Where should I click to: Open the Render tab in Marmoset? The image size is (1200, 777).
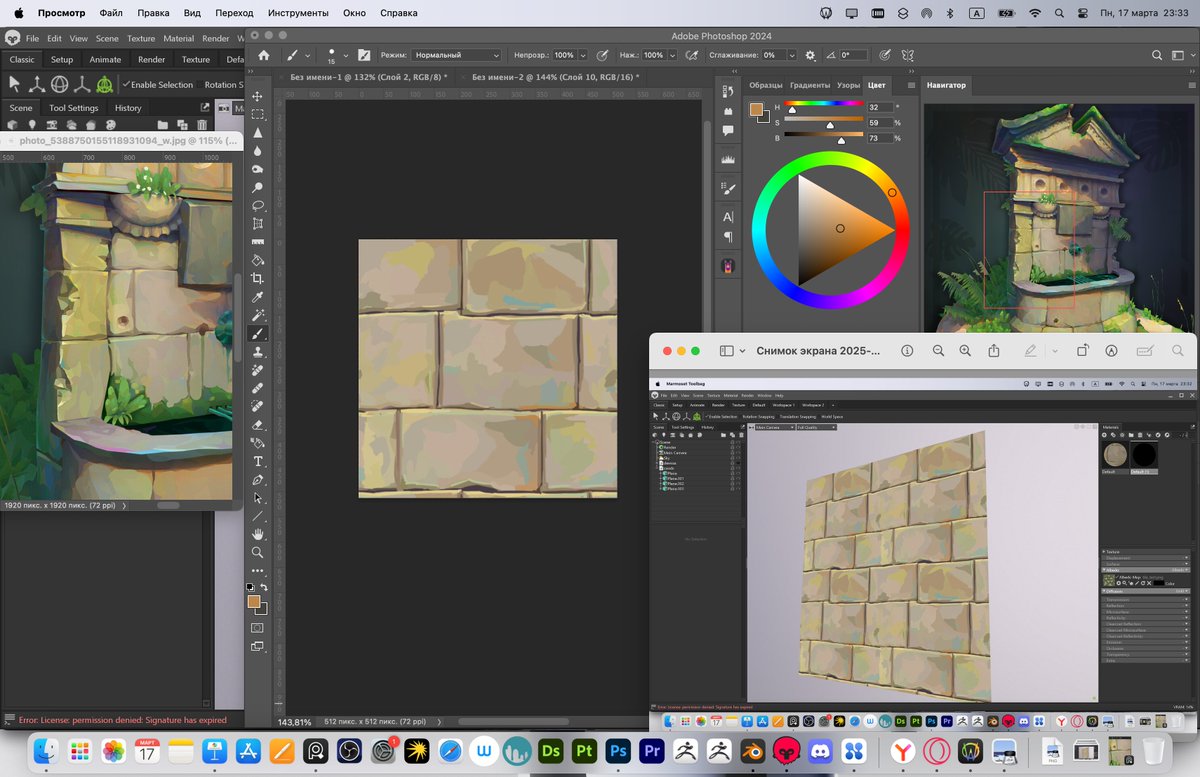click(x=151, y=59)
